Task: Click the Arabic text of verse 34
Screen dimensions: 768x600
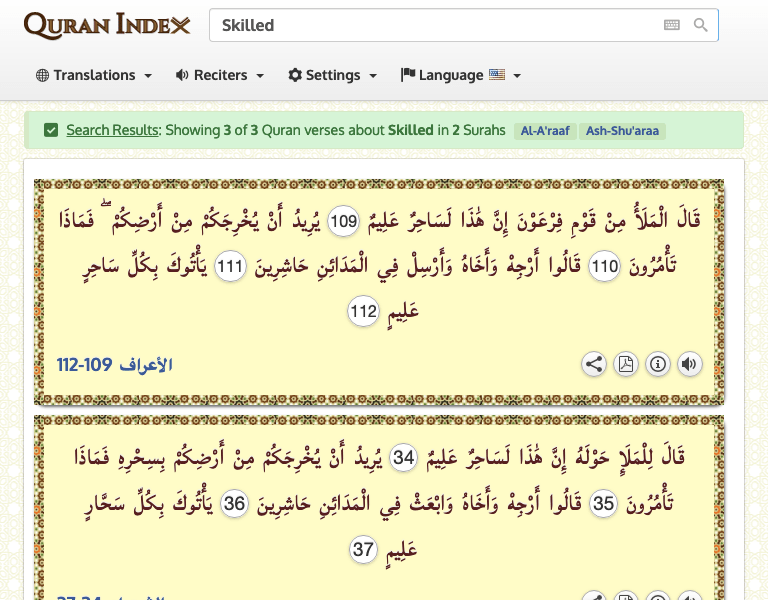Action: pos(556,457)
